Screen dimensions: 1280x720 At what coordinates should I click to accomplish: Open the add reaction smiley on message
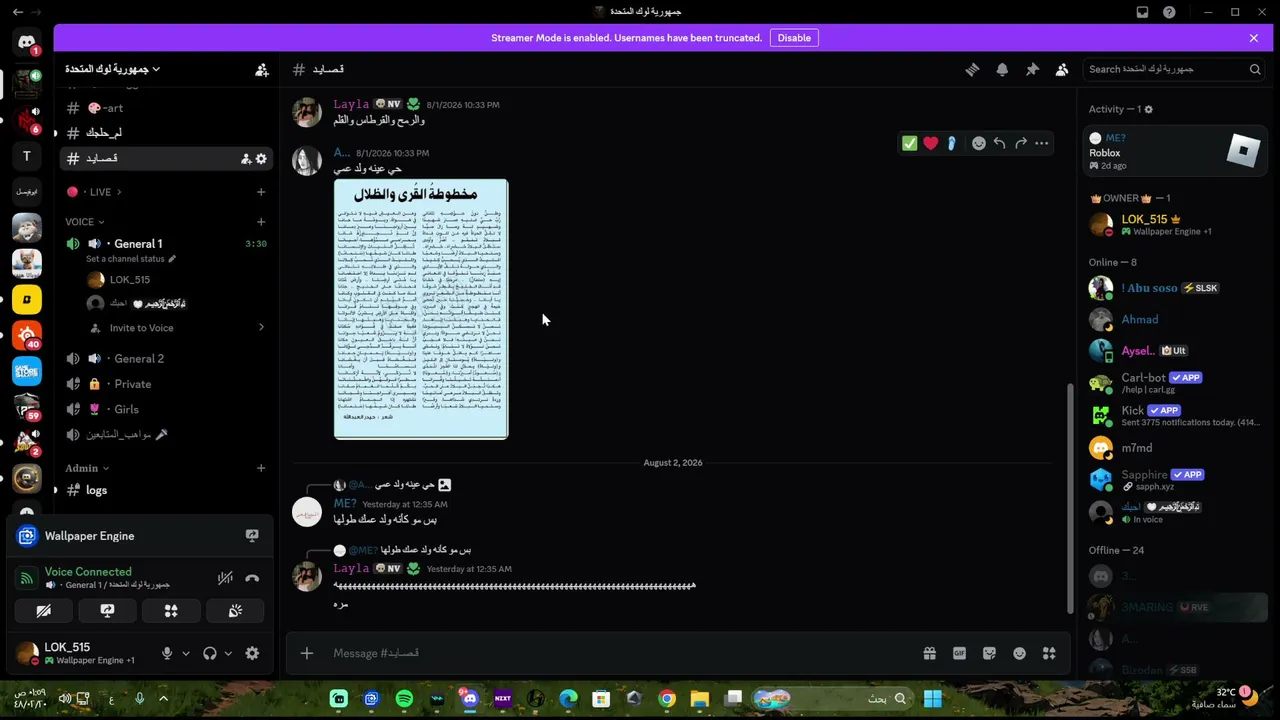(979, 143)
